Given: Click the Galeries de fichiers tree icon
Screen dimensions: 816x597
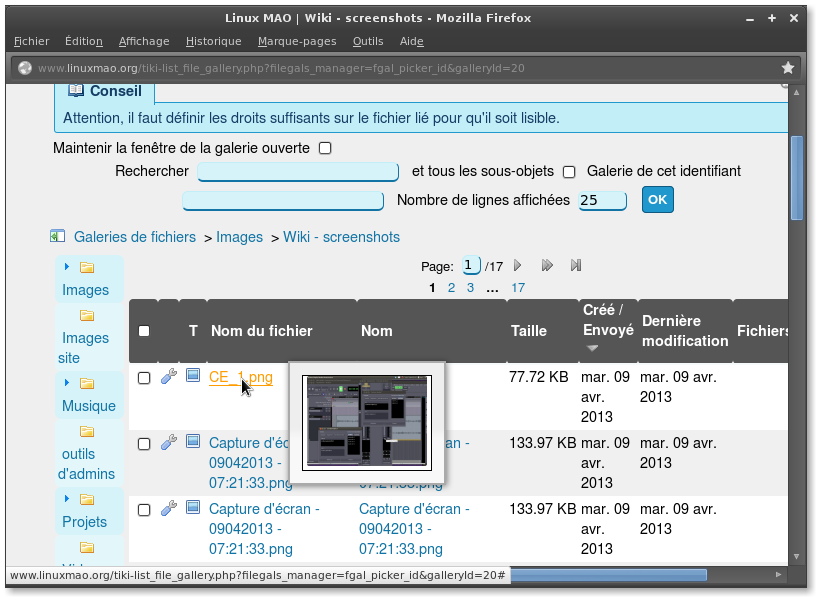Looking at the screenshot, I should pos(58,237).
